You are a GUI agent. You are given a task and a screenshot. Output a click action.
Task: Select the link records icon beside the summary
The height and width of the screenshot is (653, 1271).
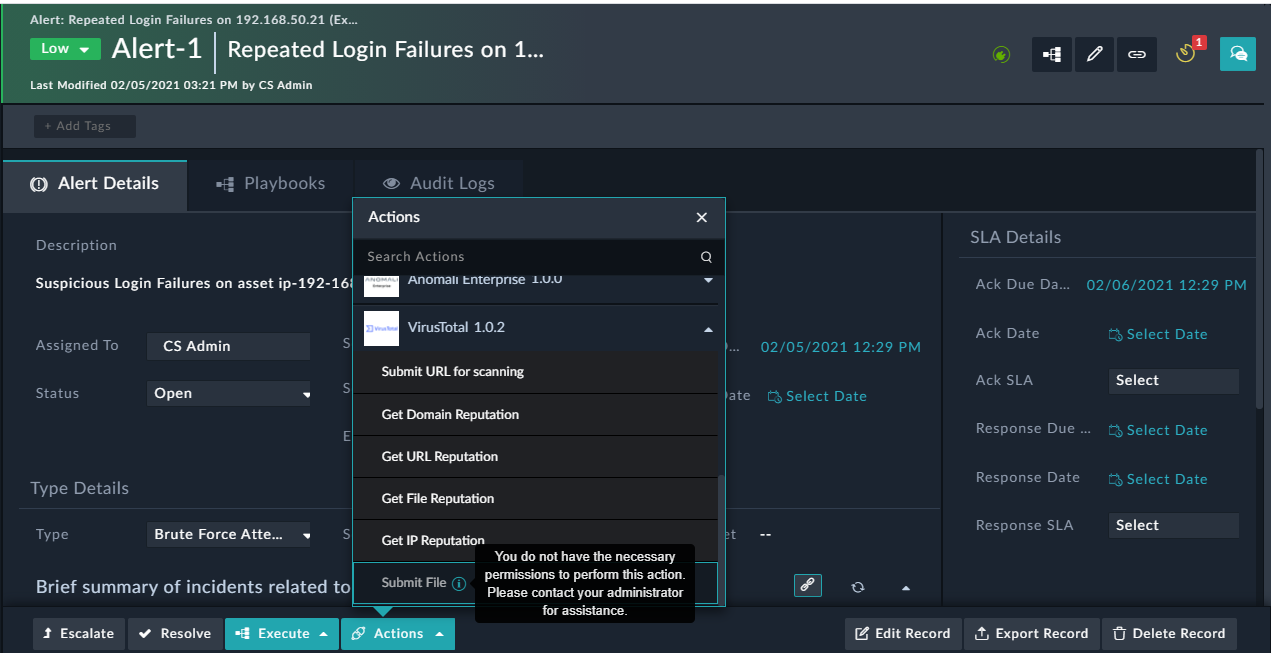(x=808, y=585)
